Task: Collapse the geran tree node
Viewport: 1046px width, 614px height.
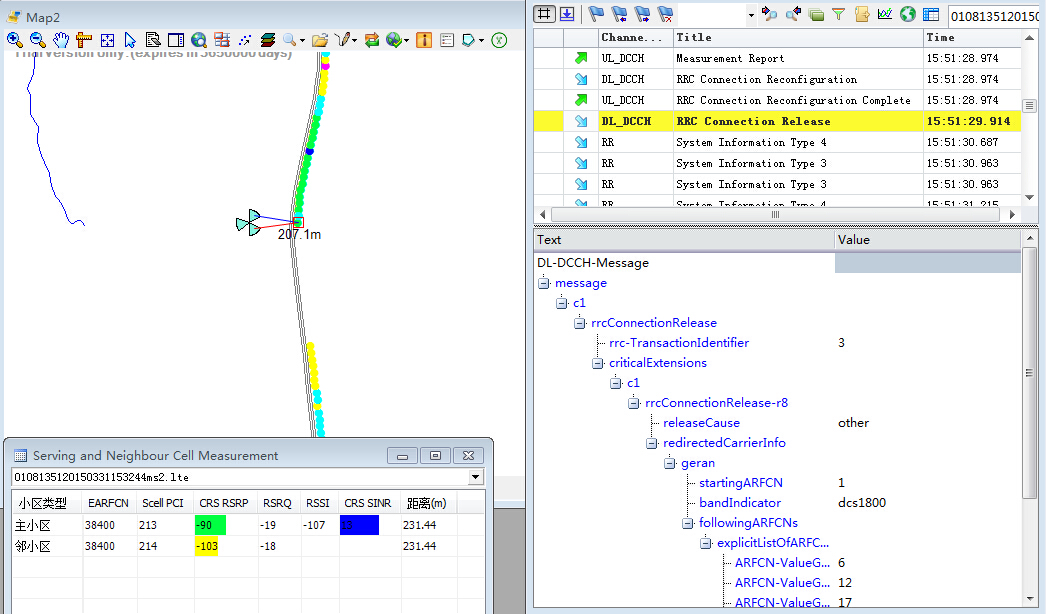Action: (x=670, y=463)
